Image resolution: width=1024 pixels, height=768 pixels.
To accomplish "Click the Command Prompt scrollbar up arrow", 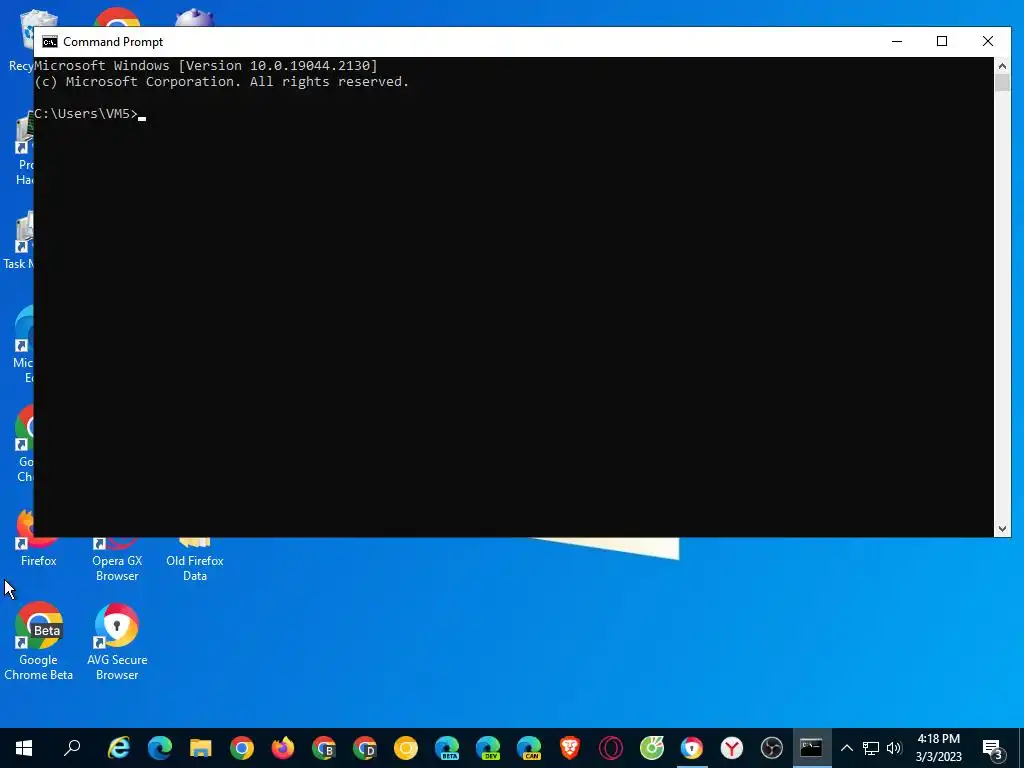I will click(1002, 66).
